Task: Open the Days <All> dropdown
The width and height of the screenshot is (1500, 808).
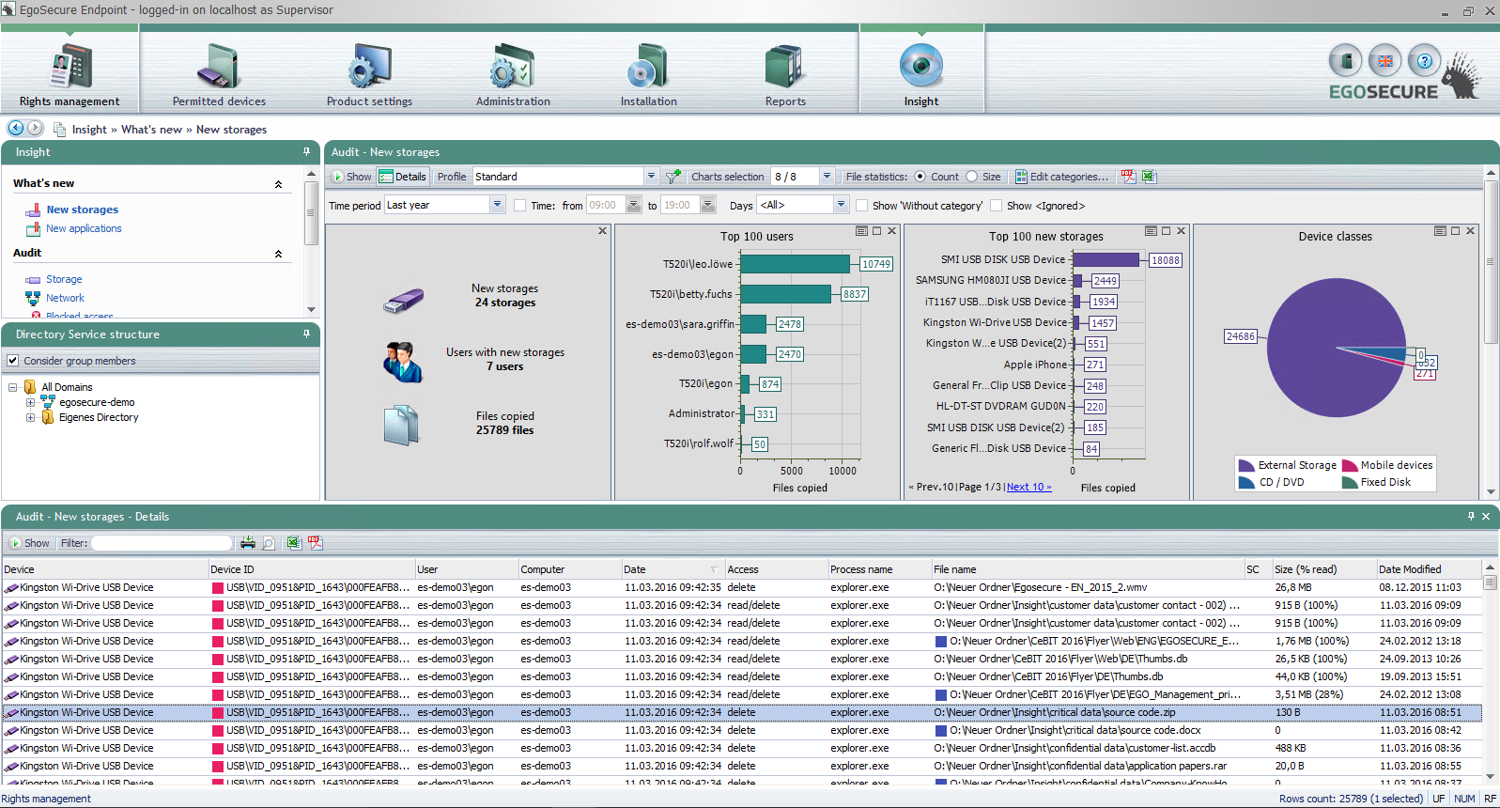Action: pos(841,204)
